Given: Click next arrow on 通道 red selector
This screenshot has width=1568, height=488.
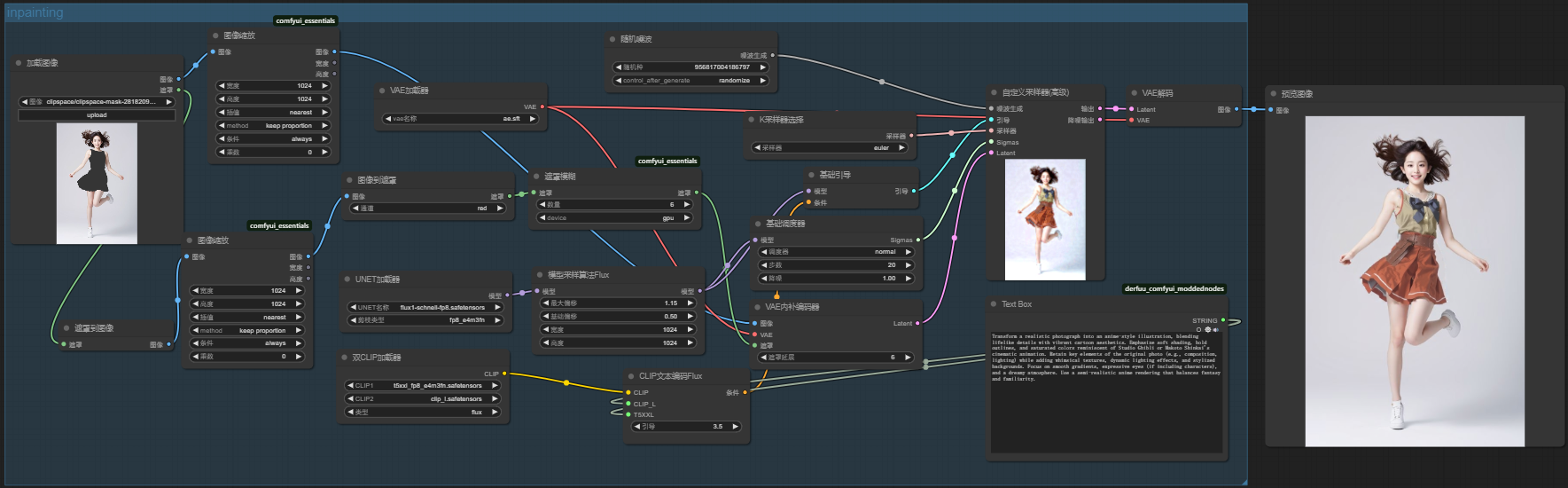Looking at the screenshot, I should pos(500,209).
